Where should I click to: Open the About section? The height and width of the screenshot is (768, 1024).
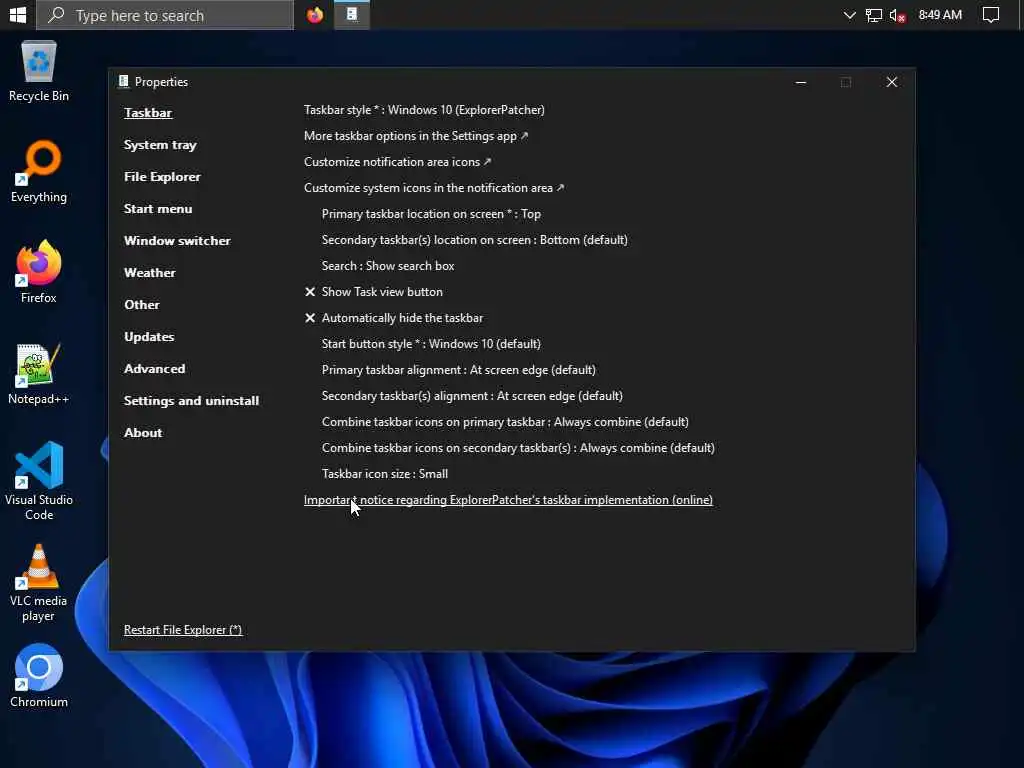pyautogui.click(x=143, y=432)
